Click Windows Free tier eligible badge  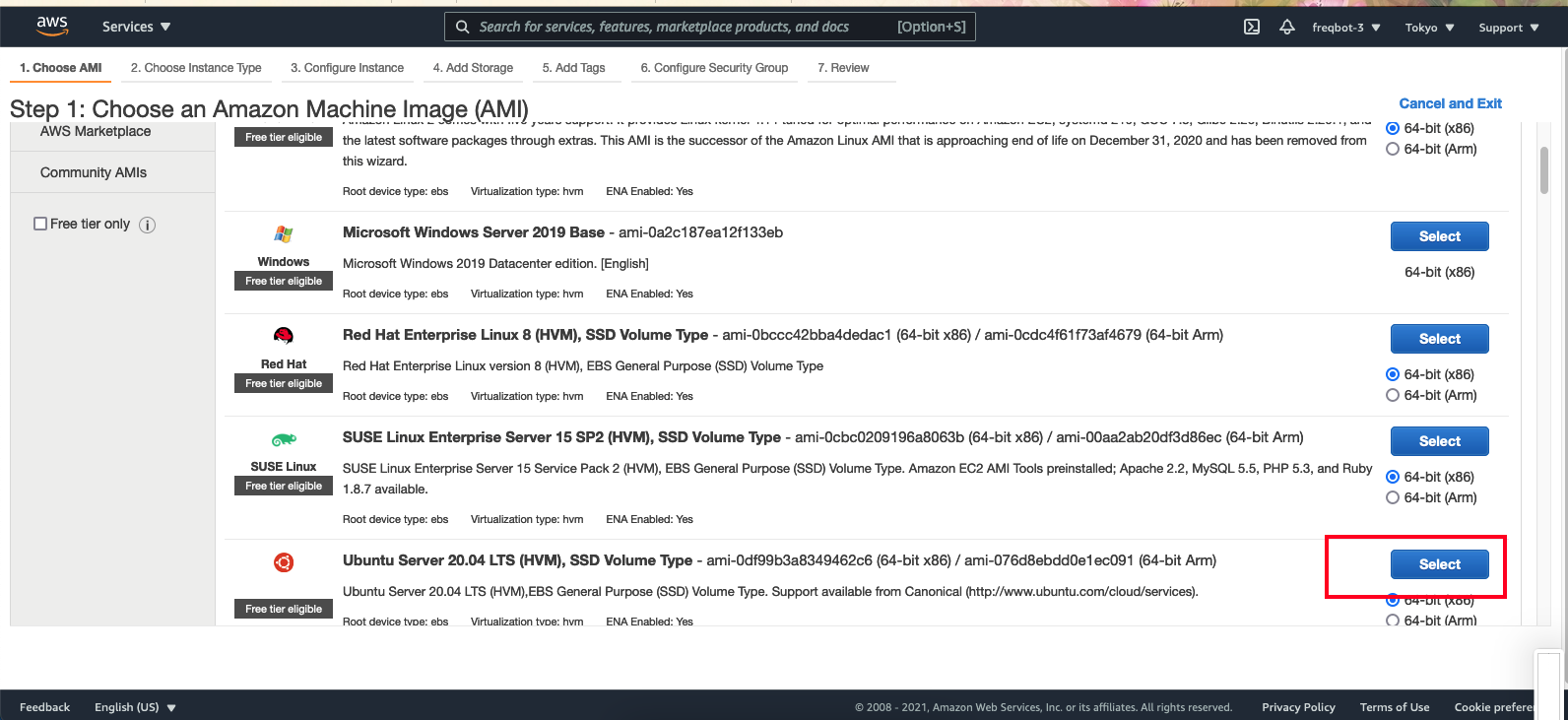(x=284, y=281)
